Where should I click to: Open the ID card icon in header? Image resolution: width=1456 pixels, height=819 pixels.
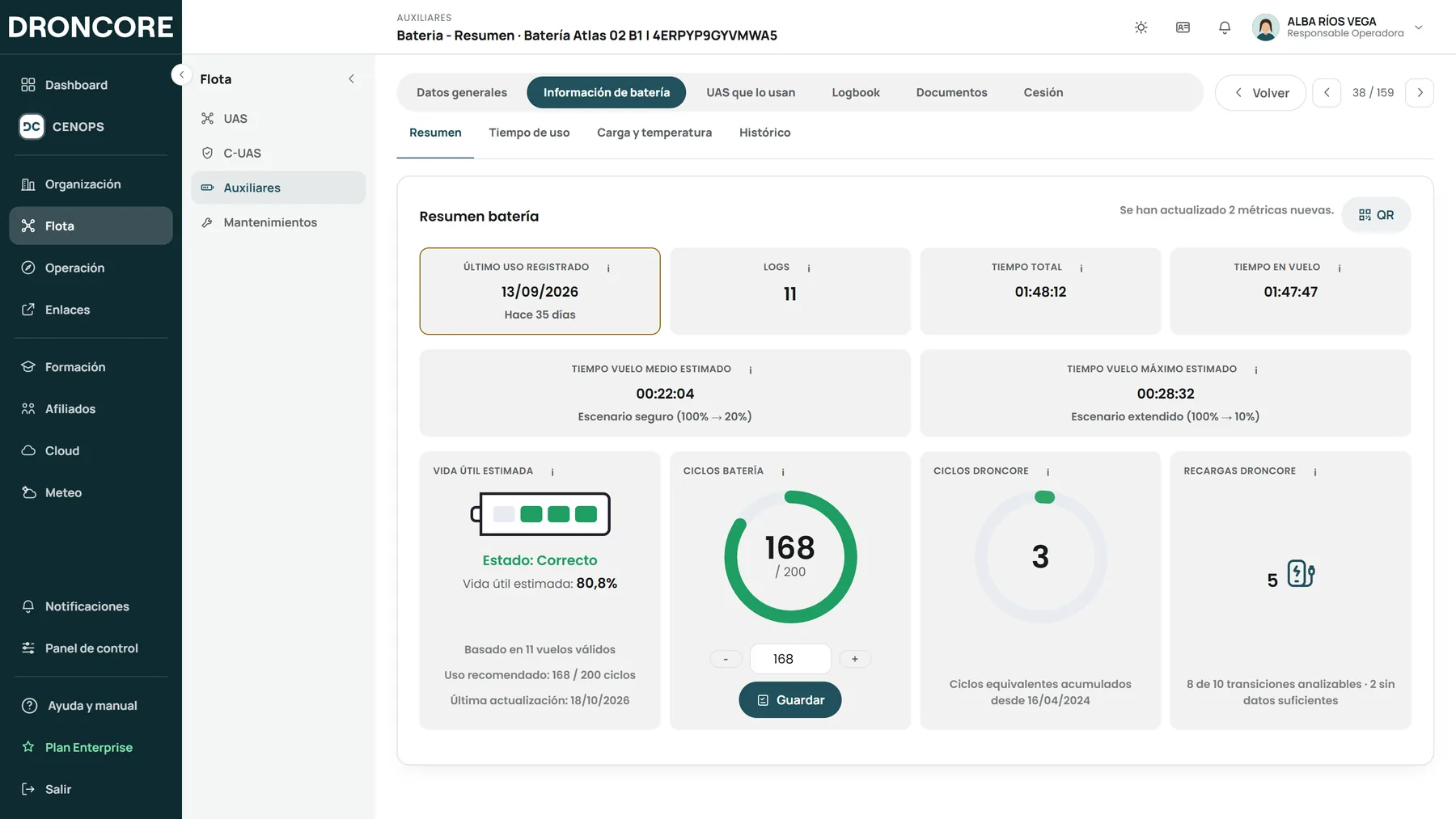click(x=1183, y=27)
